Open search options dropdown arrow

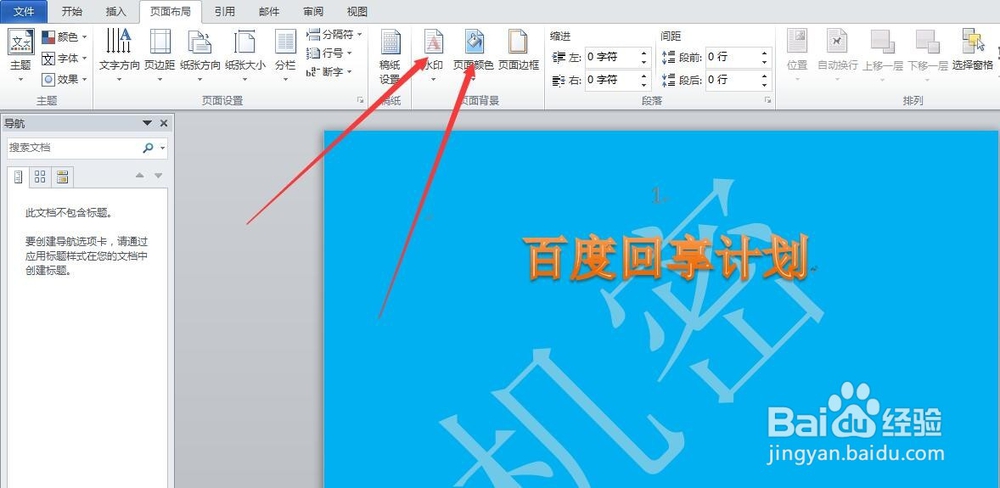click(x=163, y=148)
